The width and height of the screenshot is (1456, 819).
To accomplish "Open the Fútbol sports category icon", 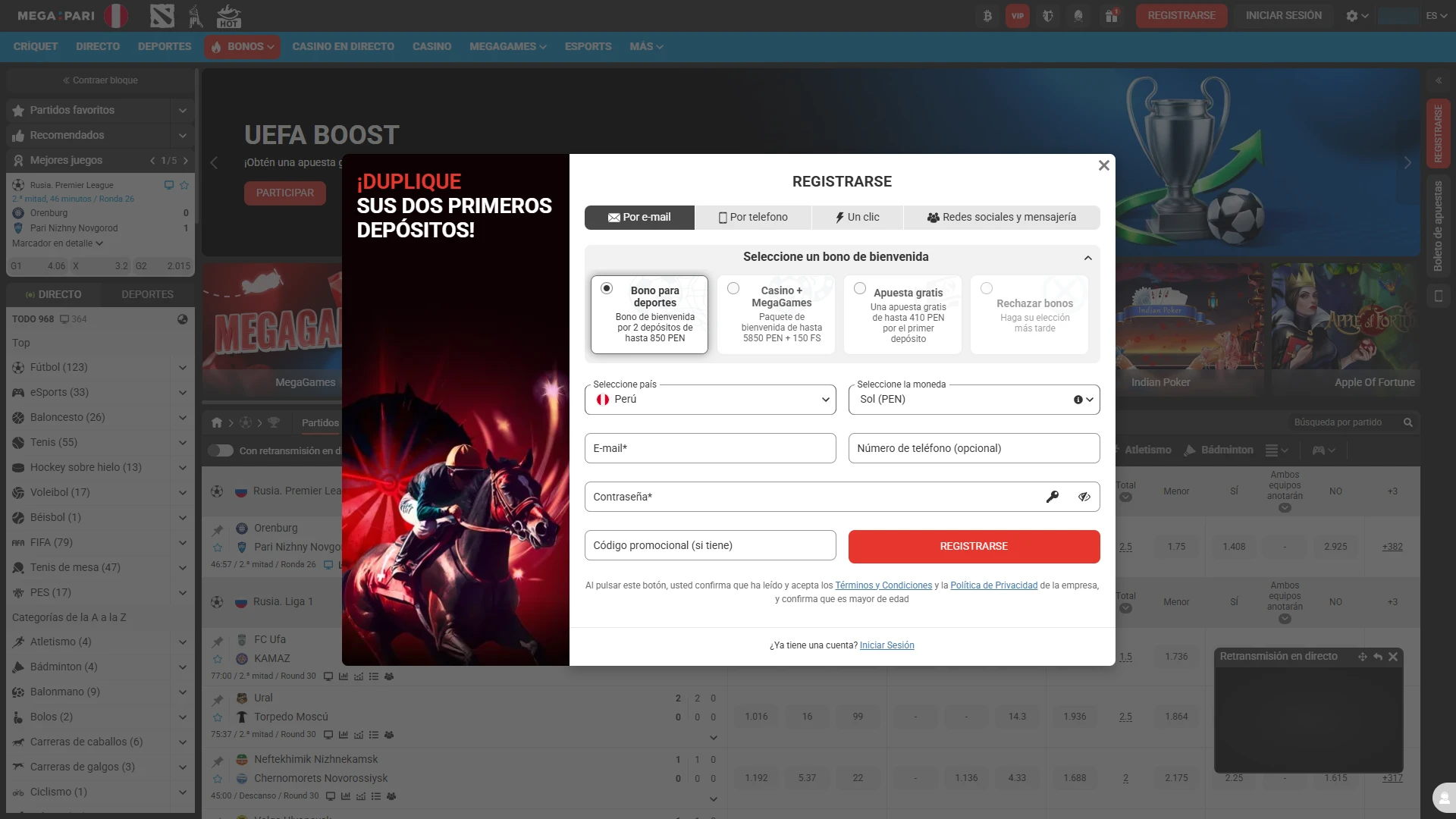I will pos(18,367).
